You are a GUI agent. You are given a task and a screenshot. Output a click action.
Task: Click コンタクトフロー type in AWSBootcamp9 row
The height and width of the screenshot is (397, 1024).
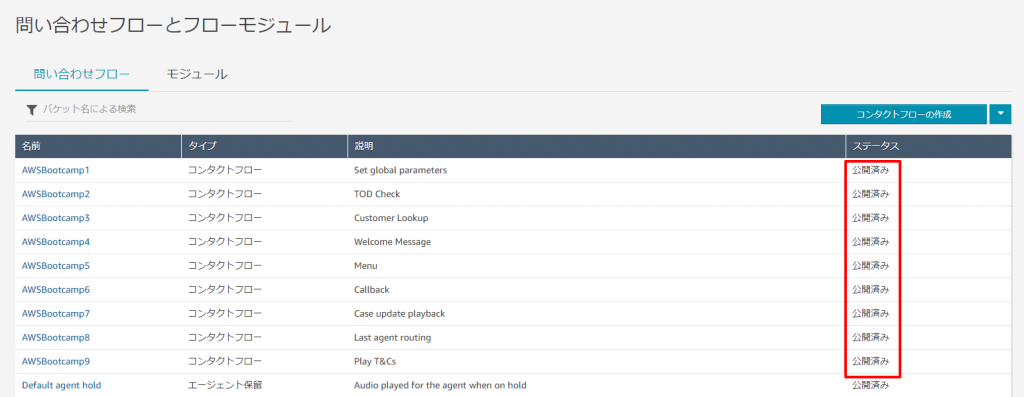click(225, 361)
